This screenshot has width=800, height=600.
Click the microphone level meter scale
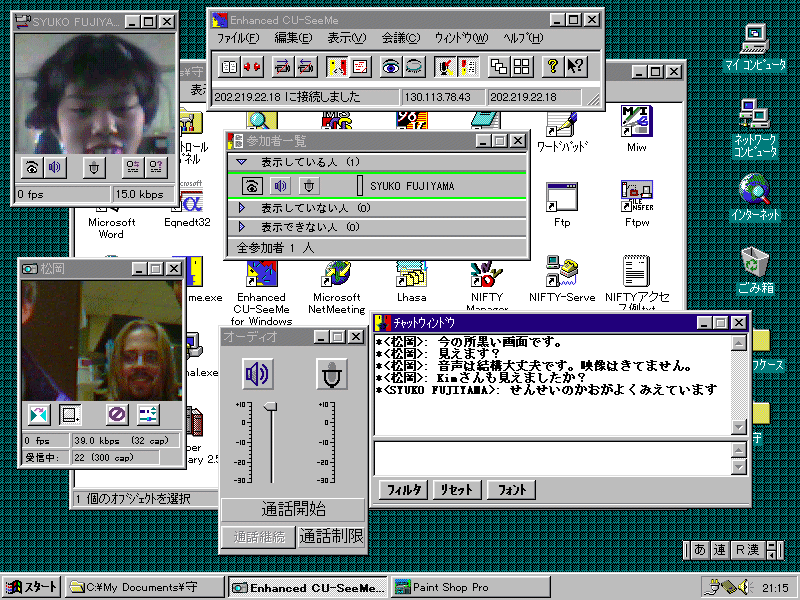pyautogui.click(x=328, y=442)
